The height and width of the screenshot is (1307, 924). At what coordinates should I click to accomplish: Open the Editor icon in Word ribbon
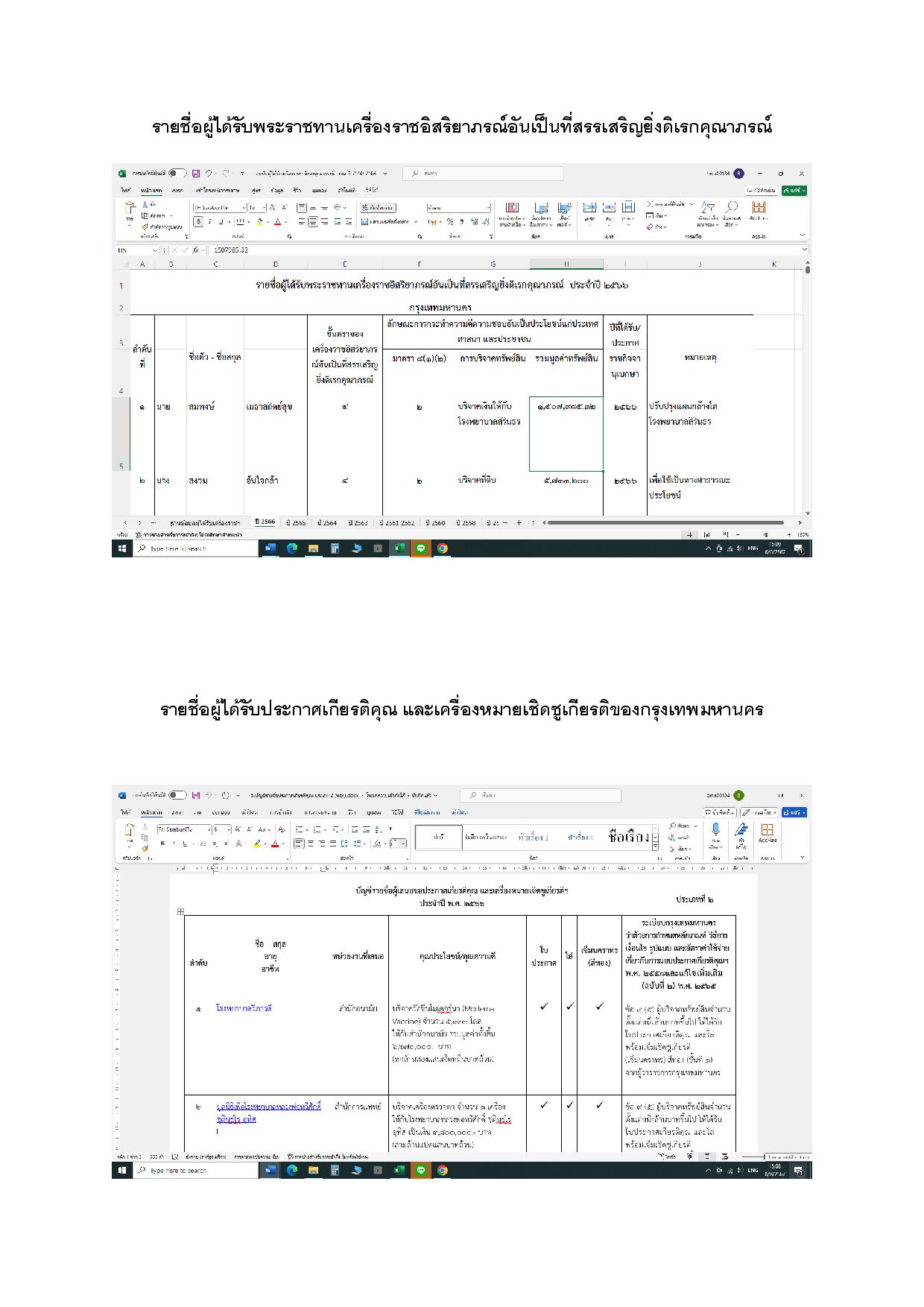pyautogui.click(x=741, y=830)
